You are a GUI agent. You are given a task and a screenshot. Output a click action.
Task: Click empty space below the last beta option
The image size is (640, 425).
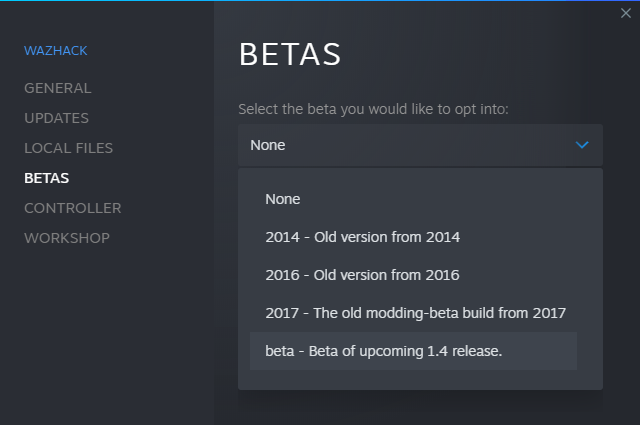420,380
